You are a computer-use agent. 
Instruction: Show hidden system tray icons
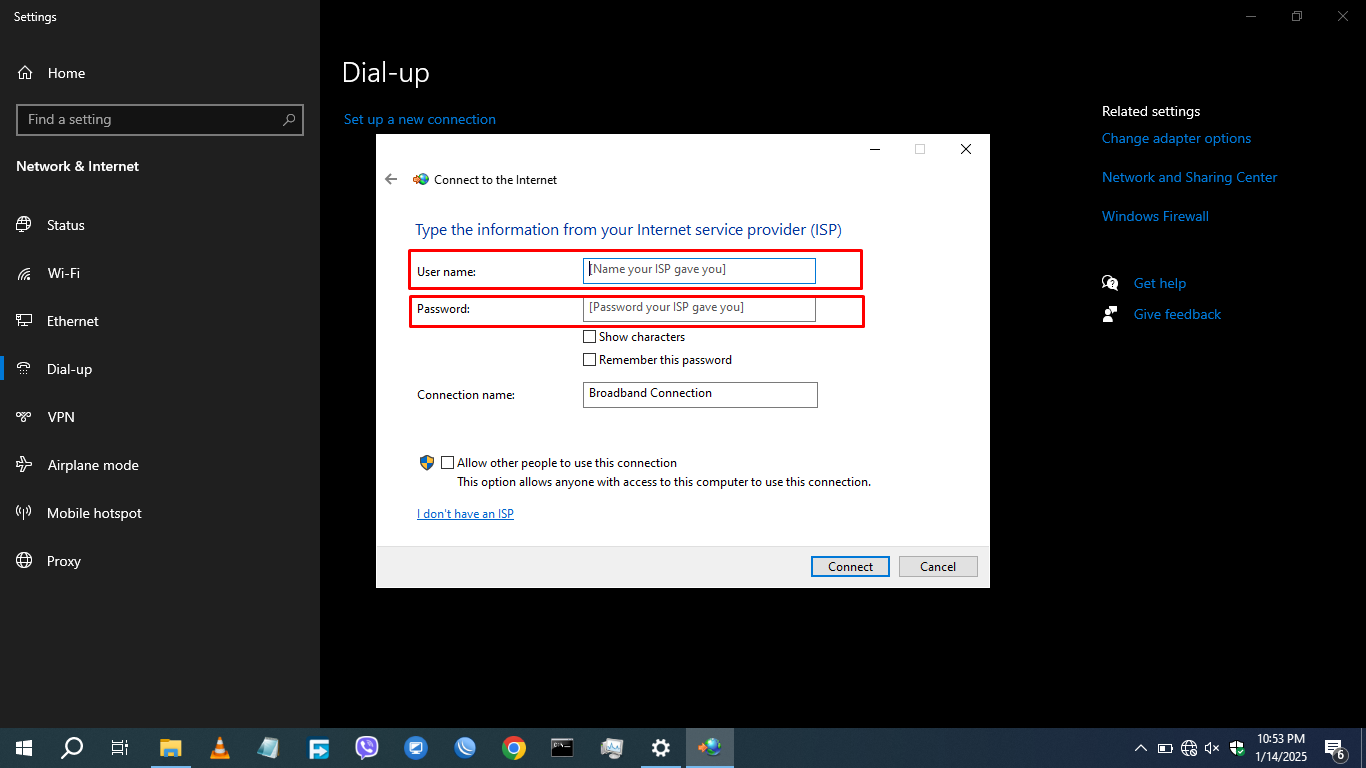tap(1140, 748)
